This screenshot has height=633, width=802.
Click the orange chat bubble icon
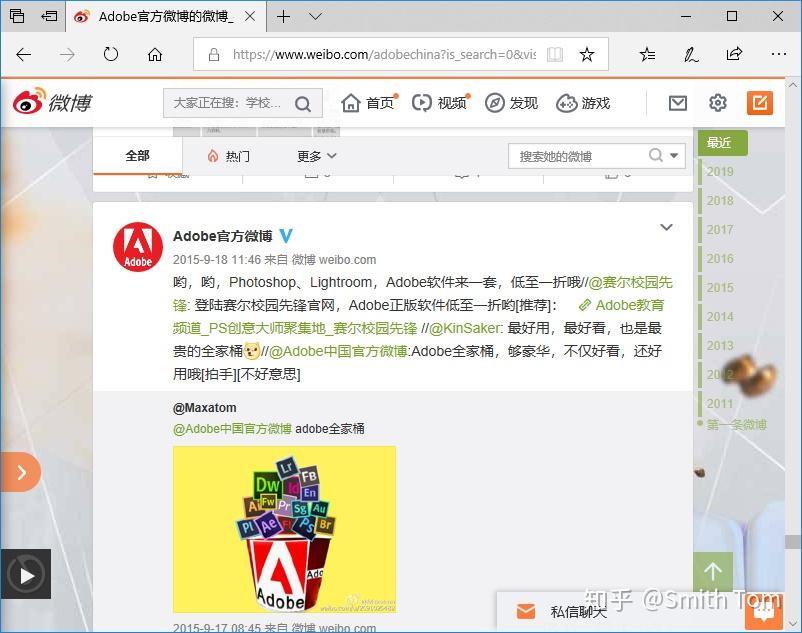pos(764,611)
